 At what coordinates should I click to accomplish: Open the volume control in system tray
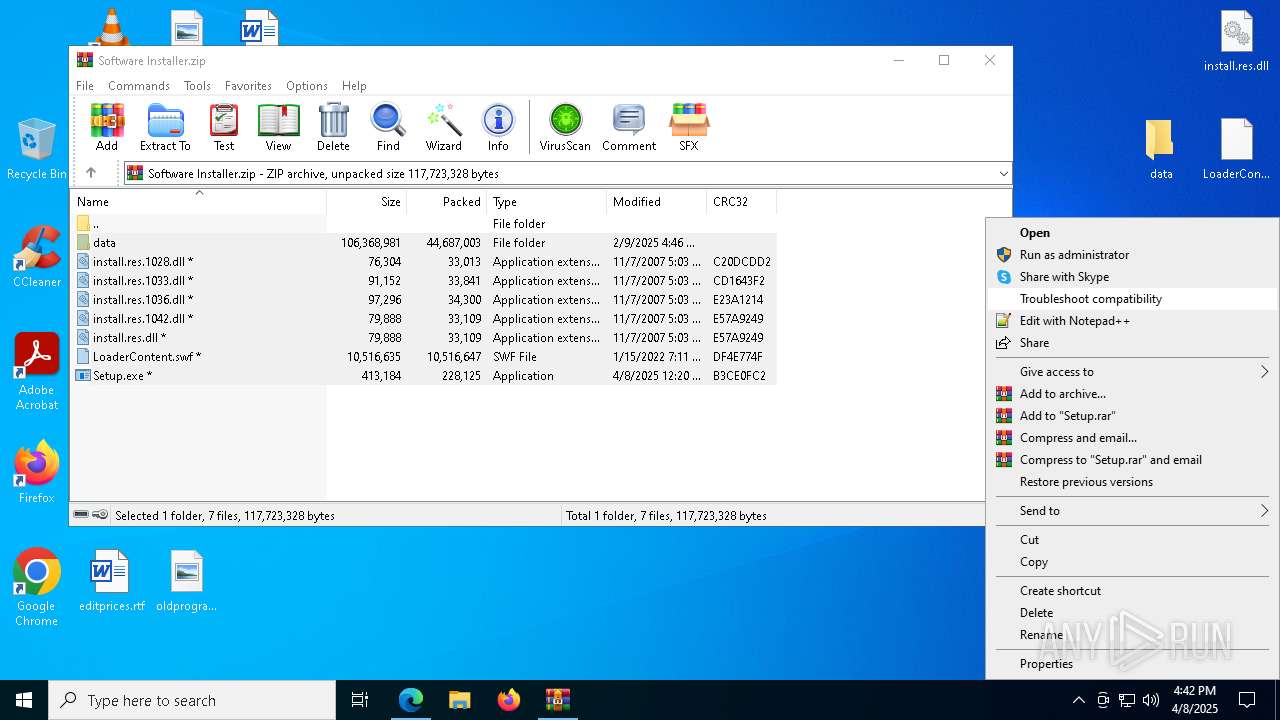1151,700
